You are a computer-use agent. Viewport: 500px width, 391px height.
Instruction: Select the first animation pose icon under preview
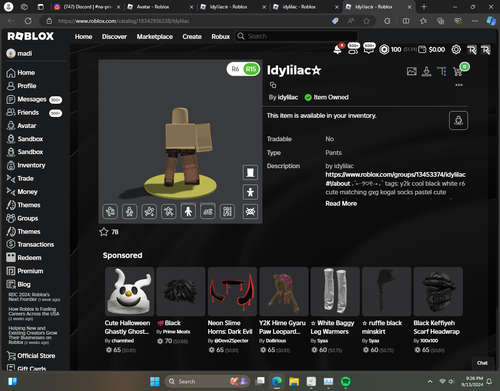110,211
